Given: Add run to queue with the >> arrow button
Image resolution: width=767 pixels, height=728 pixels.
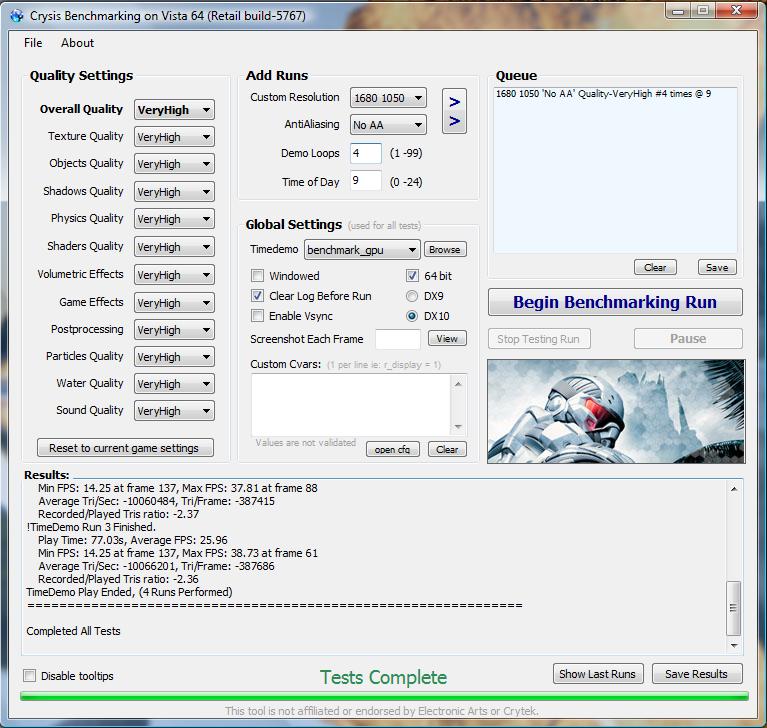Looking at the screenshot, I should [x=454, y=111].
